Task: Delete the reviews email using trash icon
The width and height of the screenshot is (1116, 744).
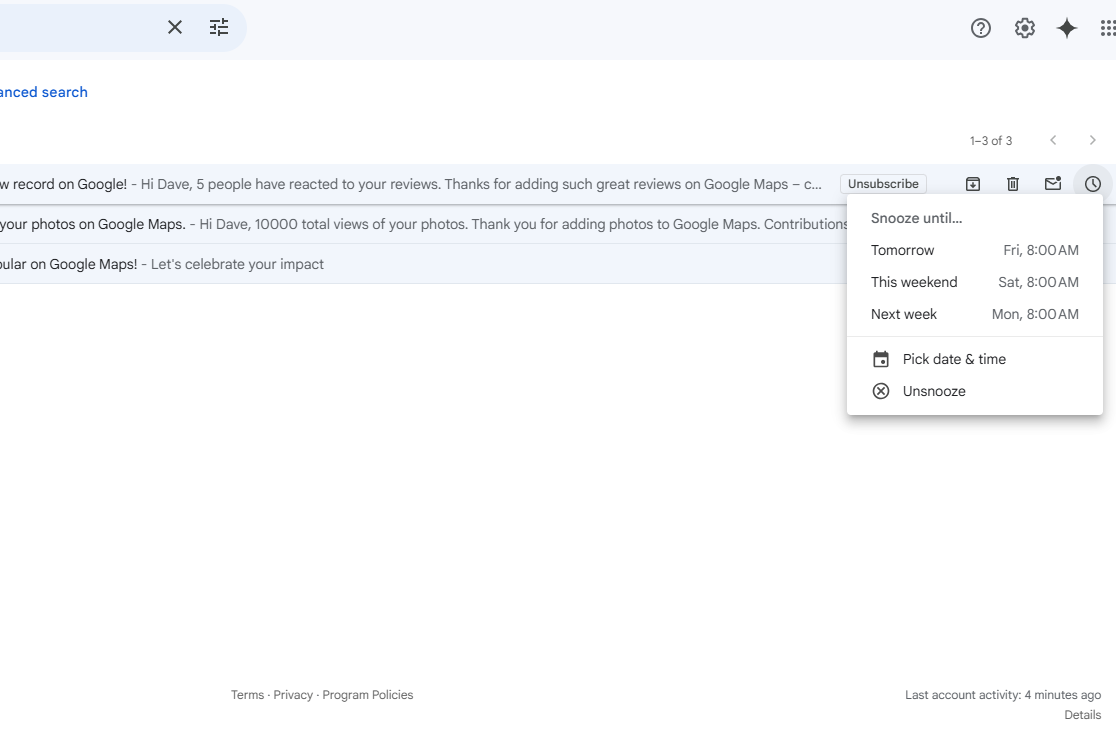Action: click(x=1012, y=183)
